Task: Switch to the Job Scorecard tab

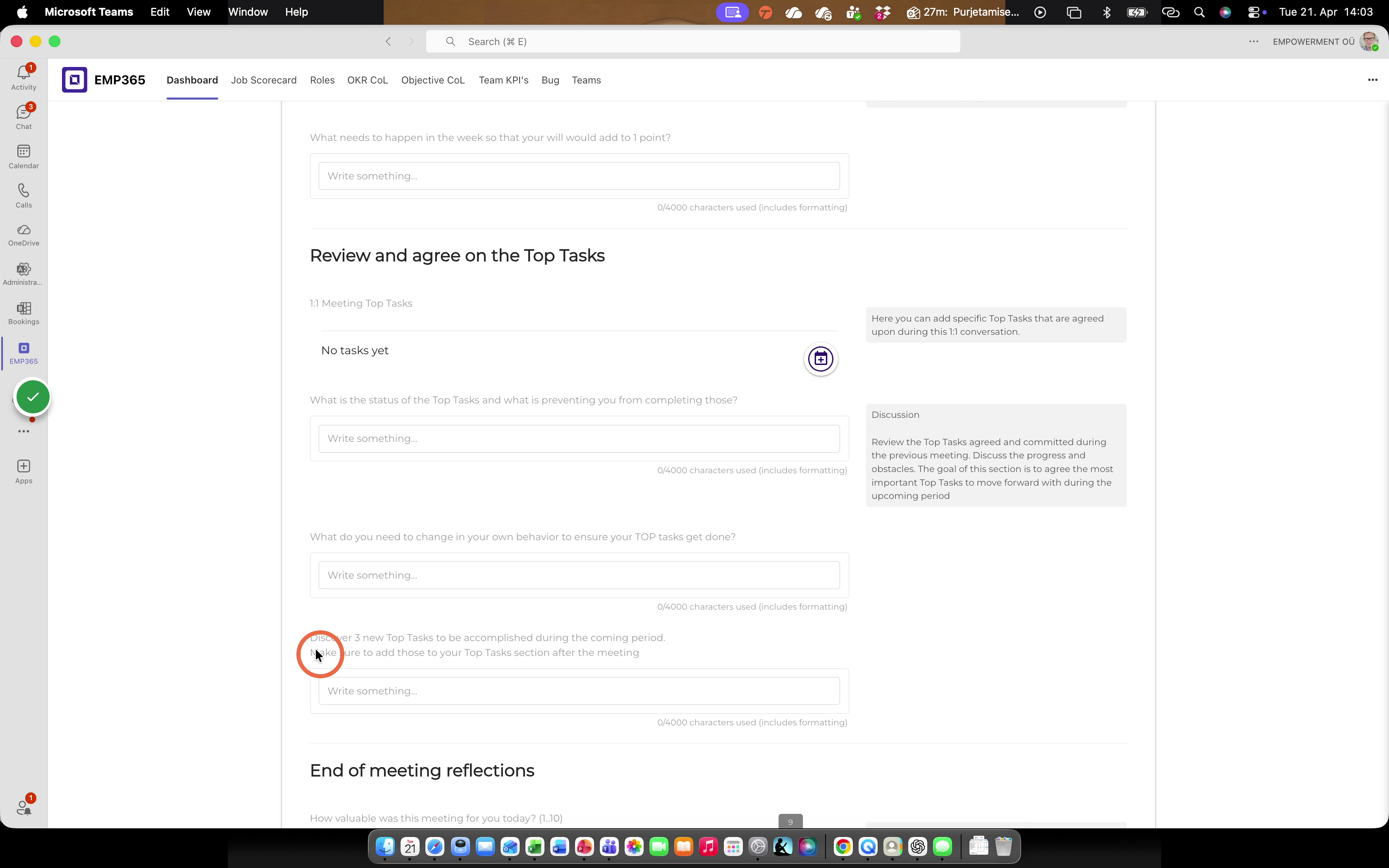Action: pyautogui.click(x=263, y=80)
